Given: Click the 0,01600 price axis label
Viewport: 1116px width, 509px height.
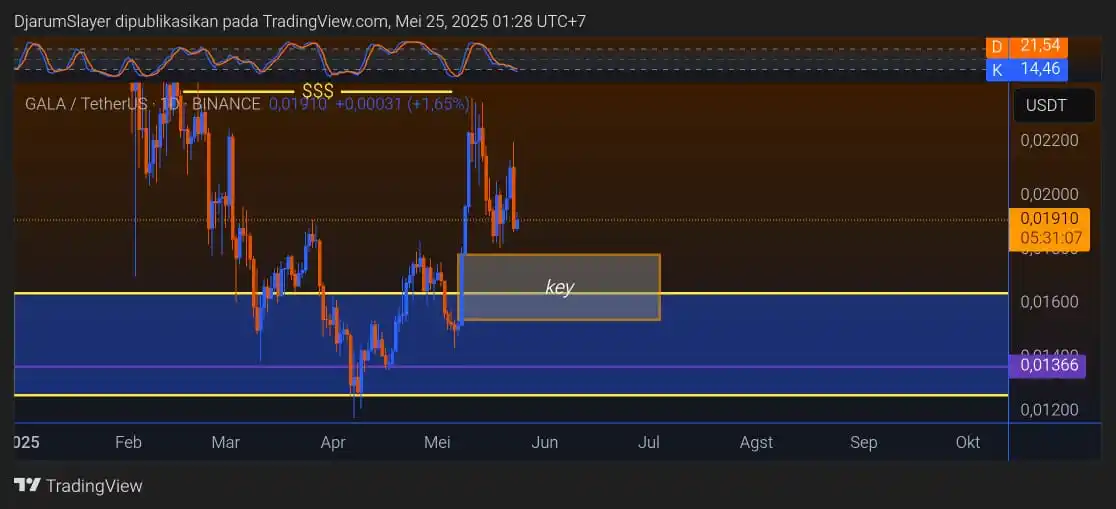Looking at the screenshot, I should tap(1049, 302).
